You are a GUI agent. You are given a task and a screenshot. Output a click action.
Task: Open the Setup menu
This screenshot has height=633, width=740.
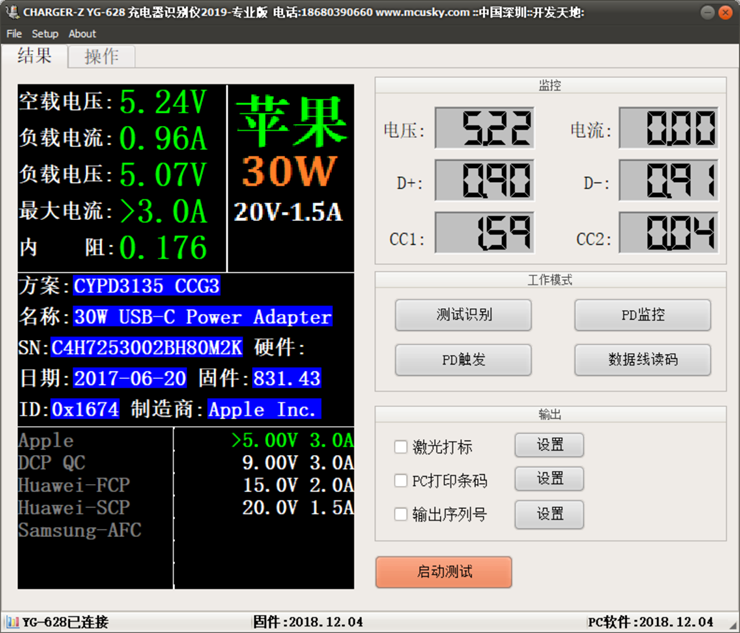(x=45, y=34)
